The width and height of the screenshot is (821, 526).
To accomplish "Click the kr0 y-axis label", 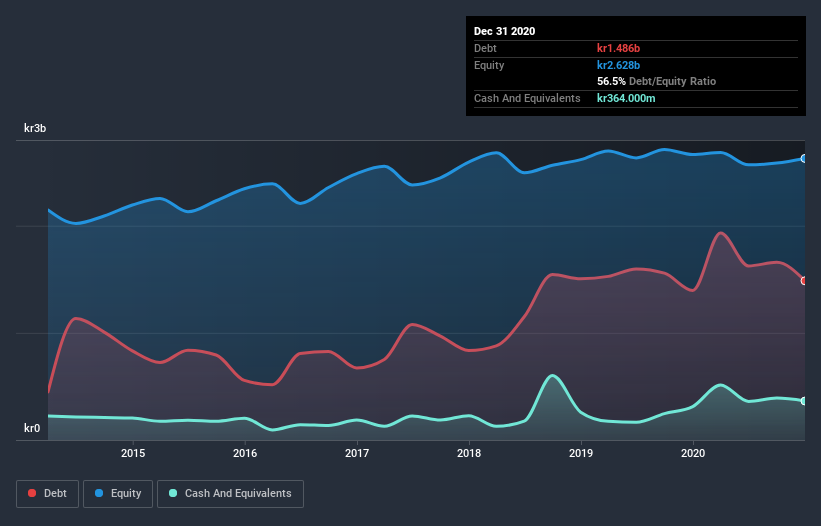I will click(x=32, y=428).
